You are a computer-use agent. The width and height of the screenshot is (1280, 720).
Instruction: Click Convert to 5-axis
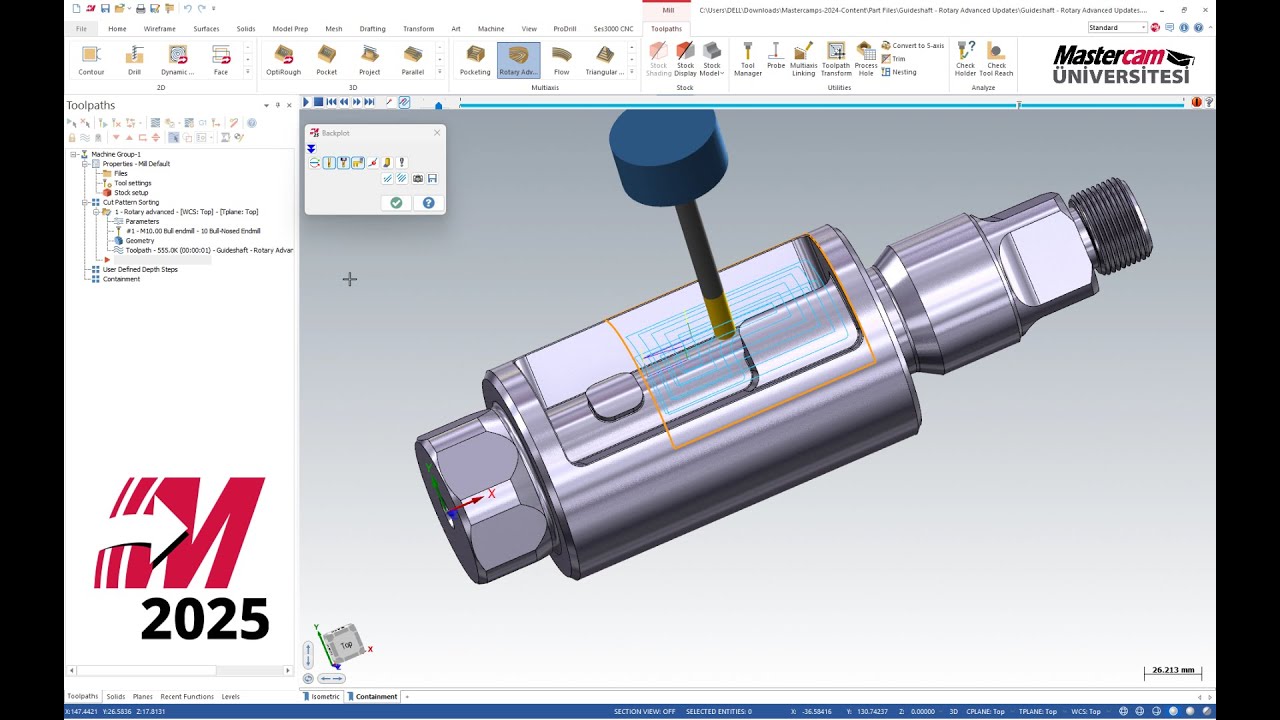[912, 46]
